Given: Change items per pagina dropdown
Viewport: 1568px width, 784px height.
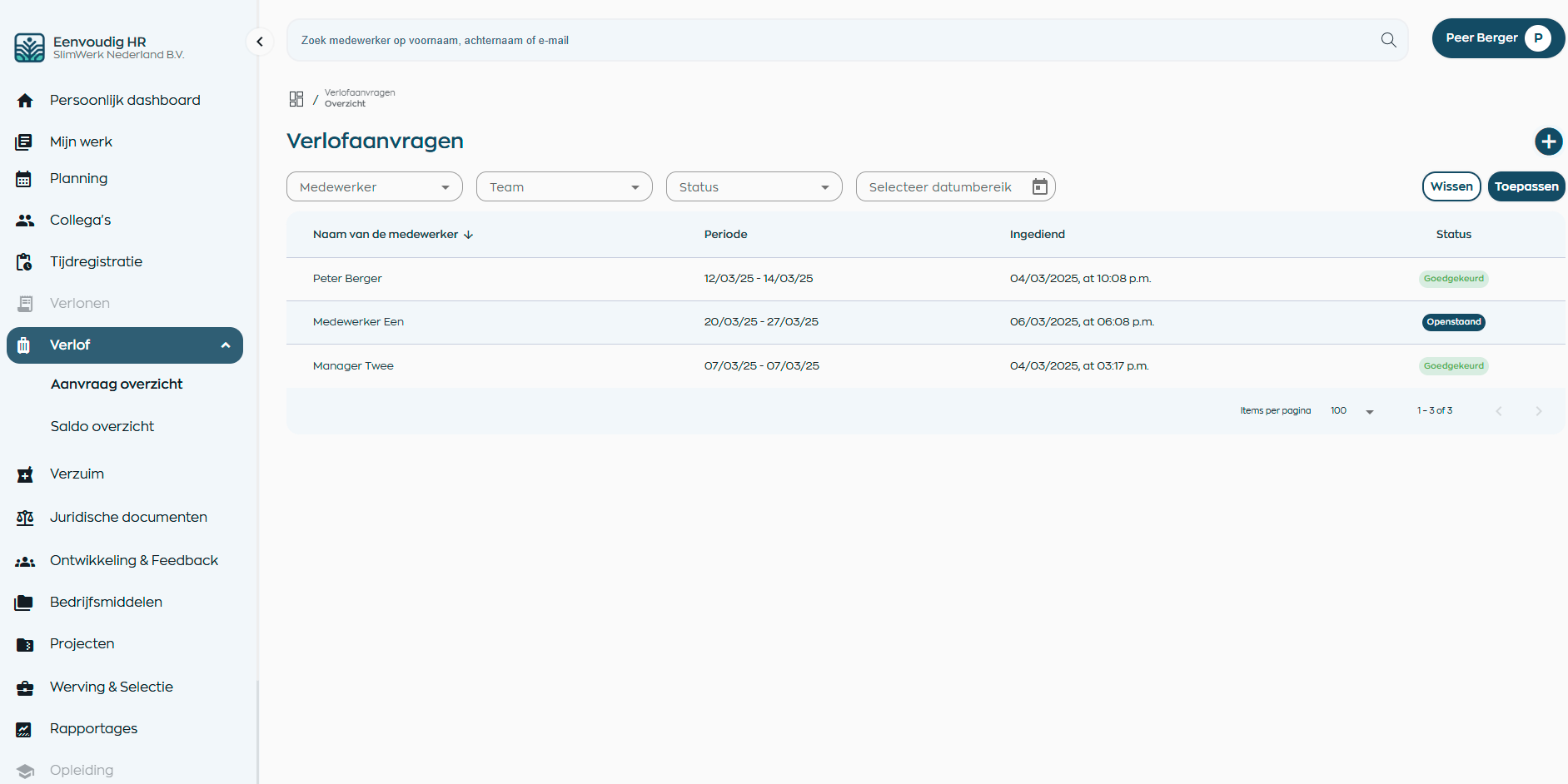Looking at the screenshot, I should pyautogui.click(x=1351, y=411).
